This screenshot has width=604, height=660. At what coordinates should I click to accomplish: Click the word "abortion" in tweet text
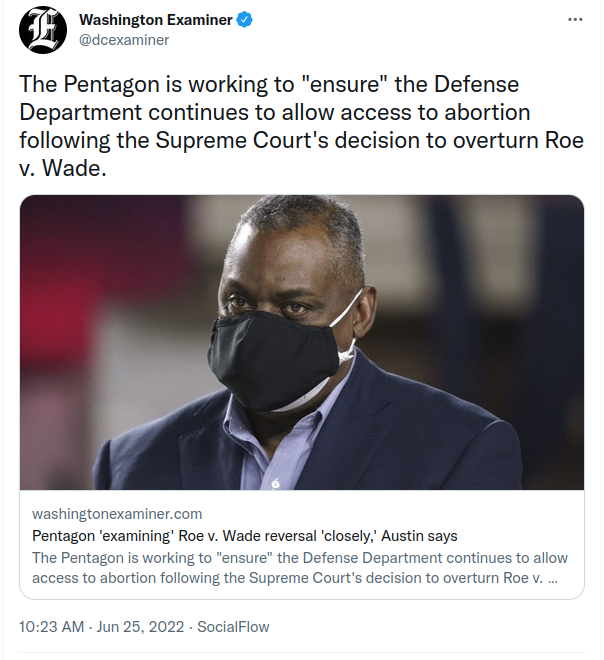coord(487,112)
